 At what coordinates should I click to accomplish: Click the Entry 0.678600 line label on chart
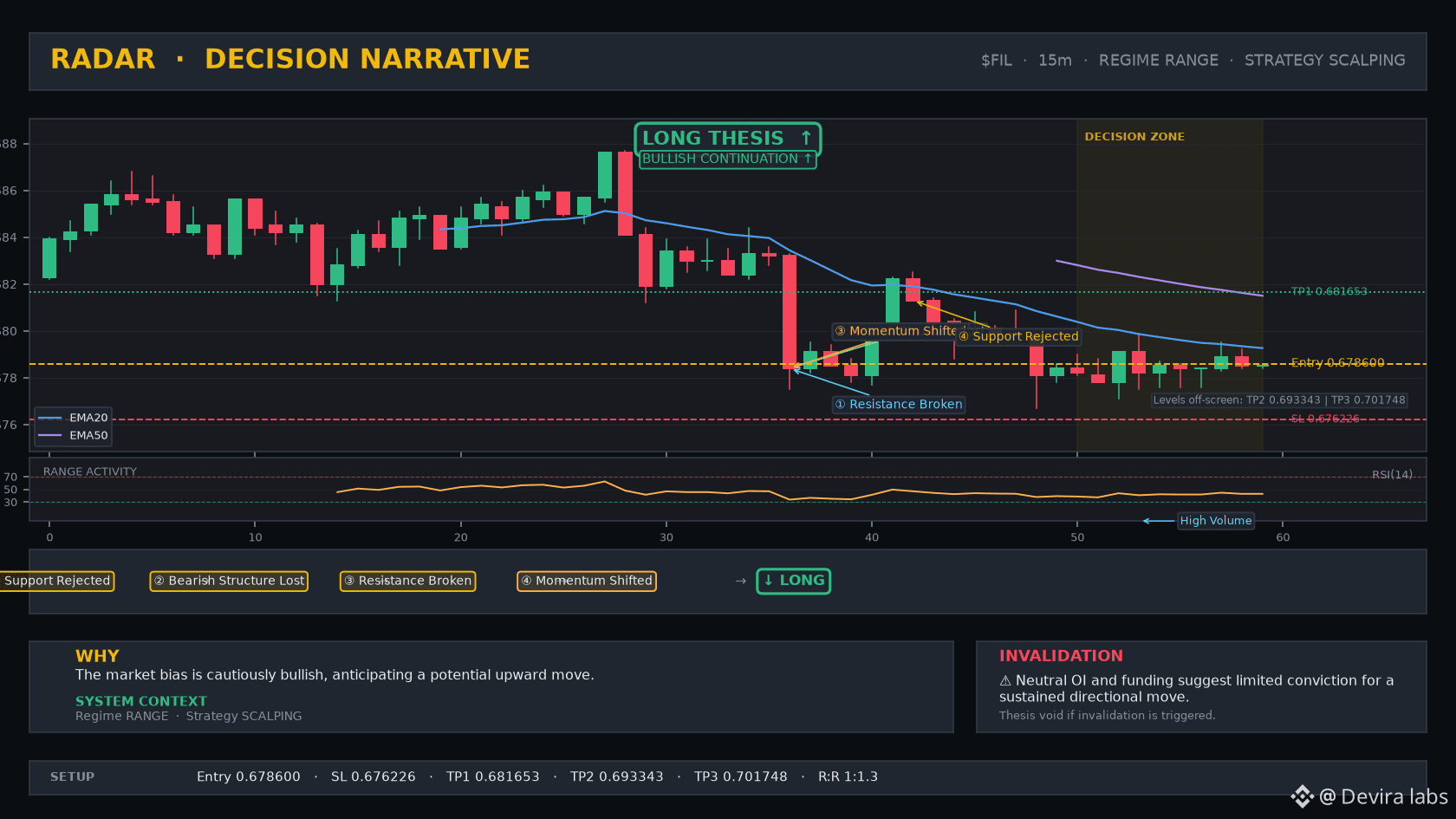[1337, 362]
